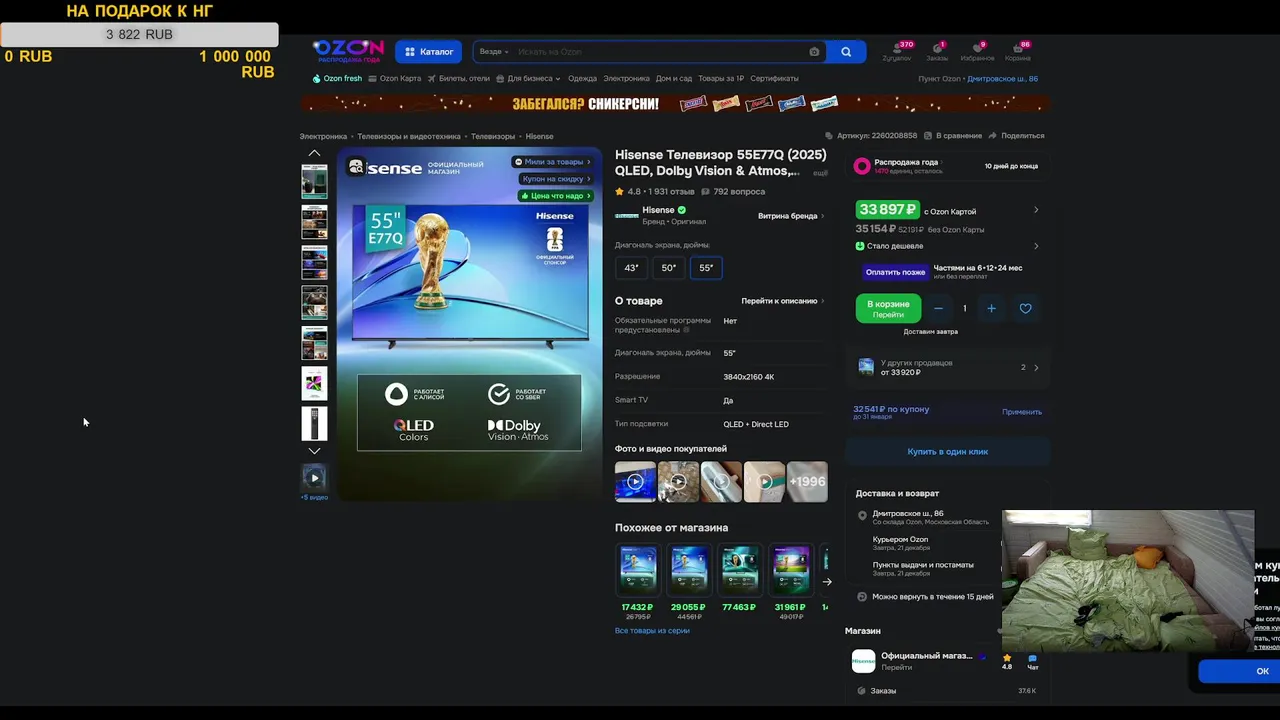This screenshot has width=1280, height=720.
Task: Click the Сникерсни promo banner
Action: pyautogui.click(x=675, y=103)
